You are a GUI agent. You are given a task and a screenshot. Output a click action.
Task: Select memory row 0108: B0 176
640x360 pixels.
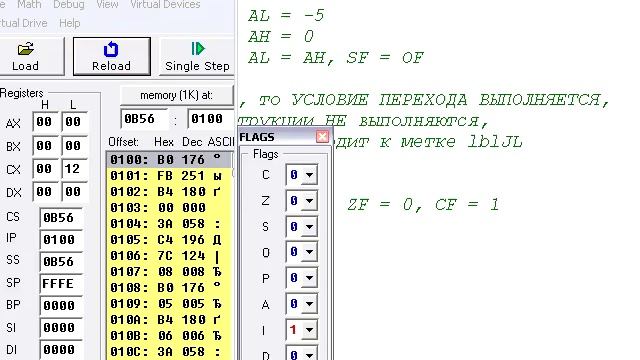169,288
